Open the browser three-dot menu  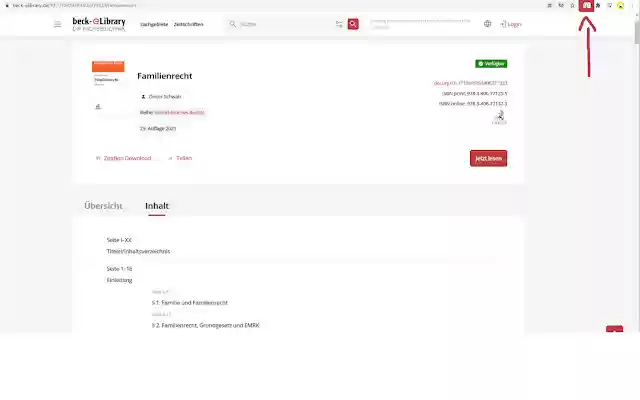[x=632, y=5]
